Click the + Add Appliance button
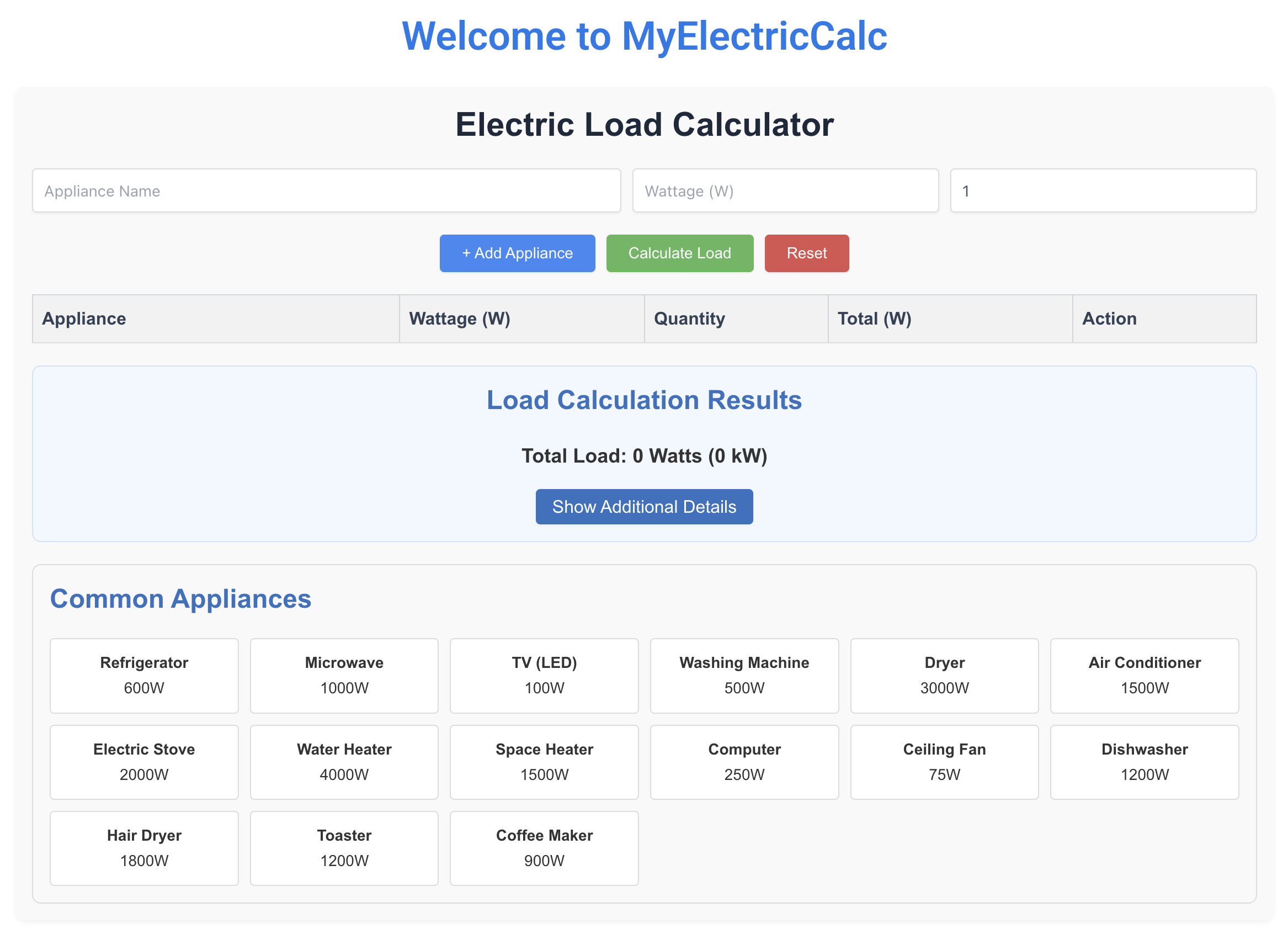The width and height of the screenshot is (1288, 945). coord(517,253)
